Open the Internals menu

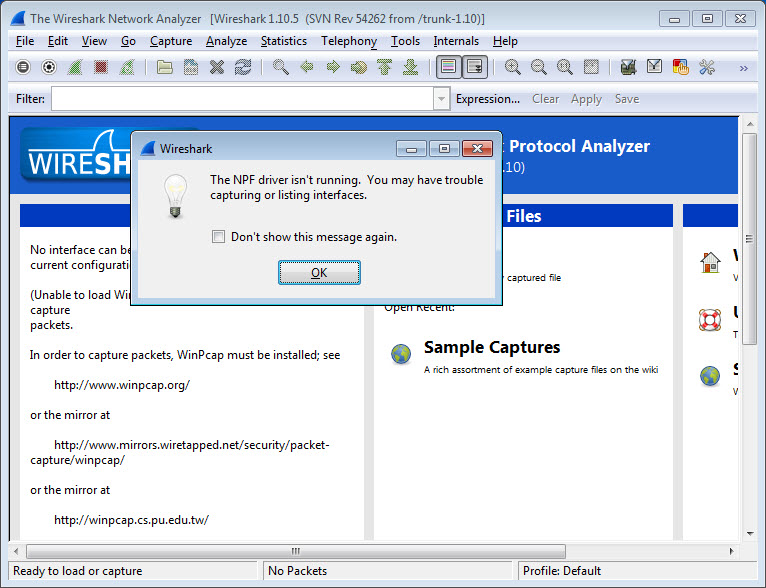pyautogui.click(x=456, y=41)
